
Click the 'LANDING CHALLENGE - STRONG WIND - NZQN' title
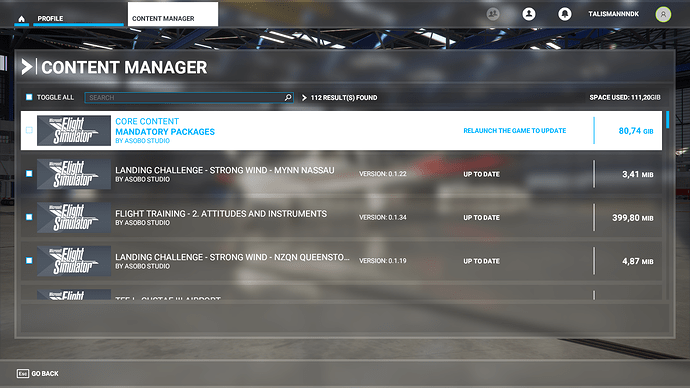click(232, 257)
